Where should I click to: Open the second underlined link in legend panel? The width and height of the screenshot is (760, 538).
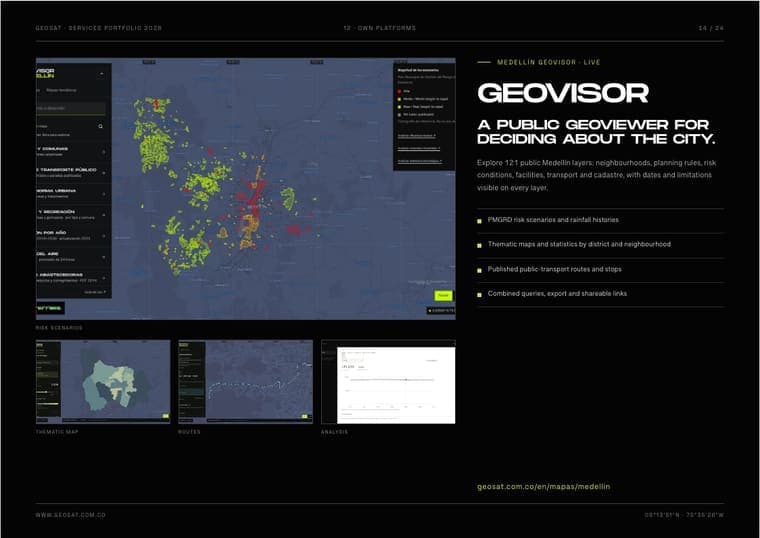(x=419, y=148)
